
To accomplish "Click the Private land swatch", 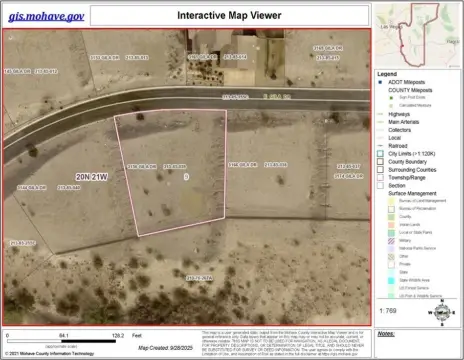I will (391, 265).
